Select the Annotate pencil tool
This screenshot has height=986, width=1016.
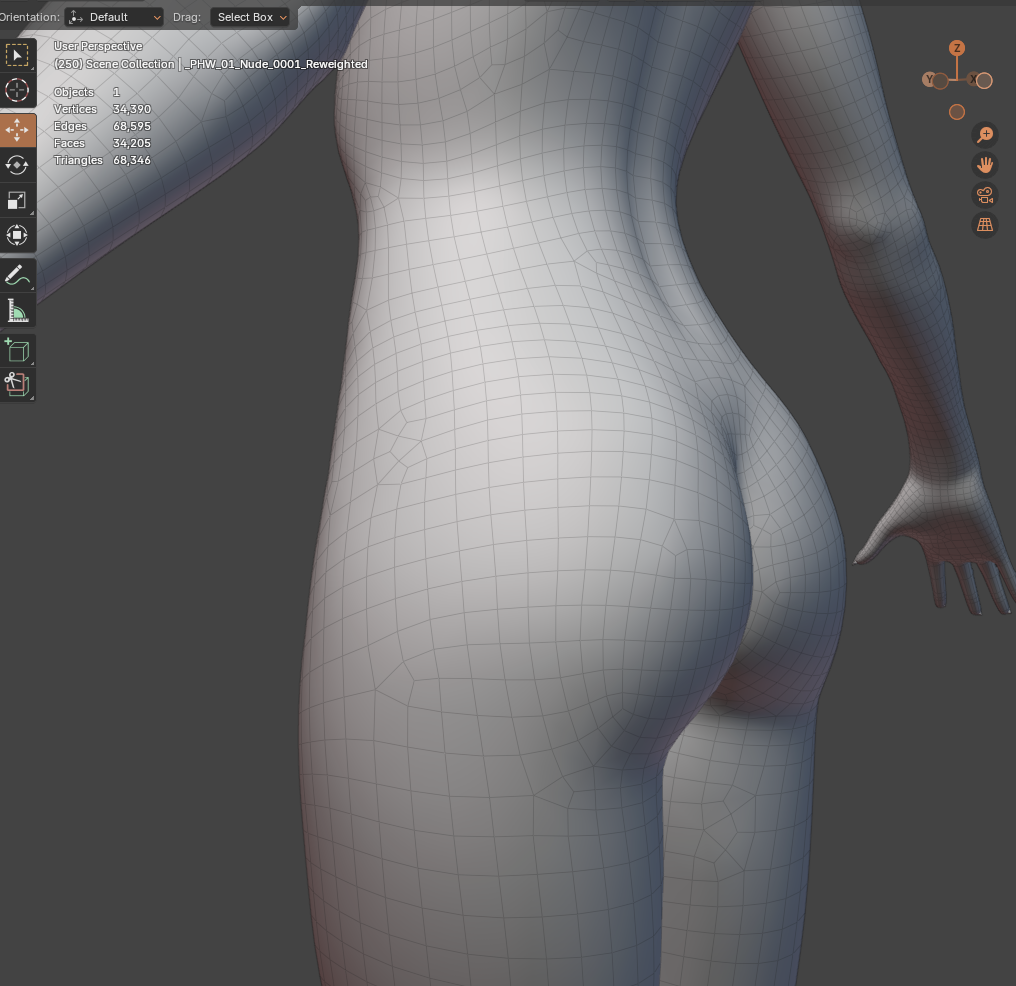coord(17,275)
